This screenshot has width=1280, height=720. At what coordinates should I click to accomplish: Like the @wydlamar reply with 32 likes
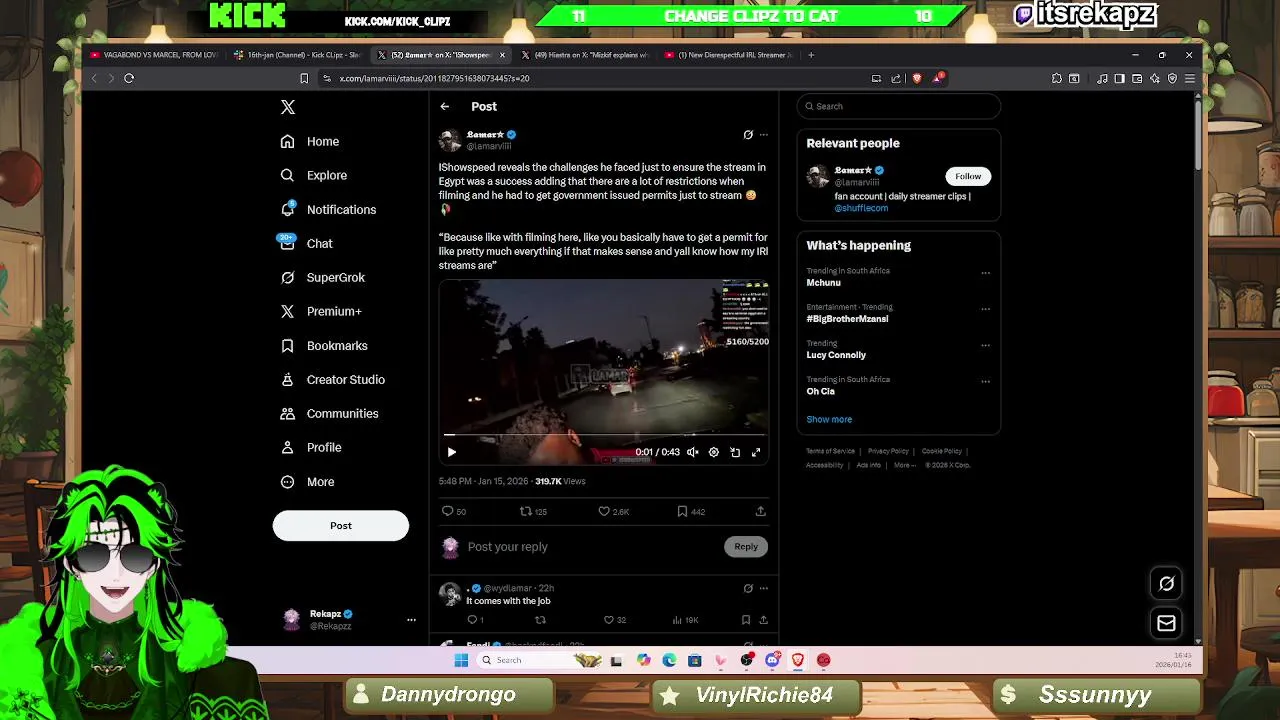[x=614, y=620]
